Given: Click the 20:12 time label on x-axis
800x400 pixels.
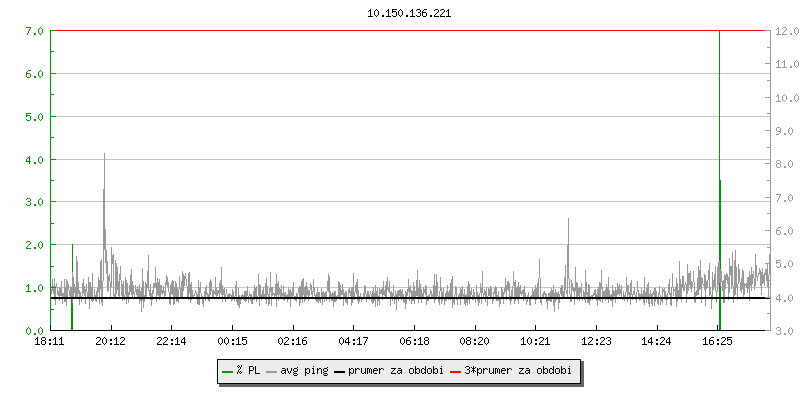Looking at the screenshot, I should pos(111,341).
